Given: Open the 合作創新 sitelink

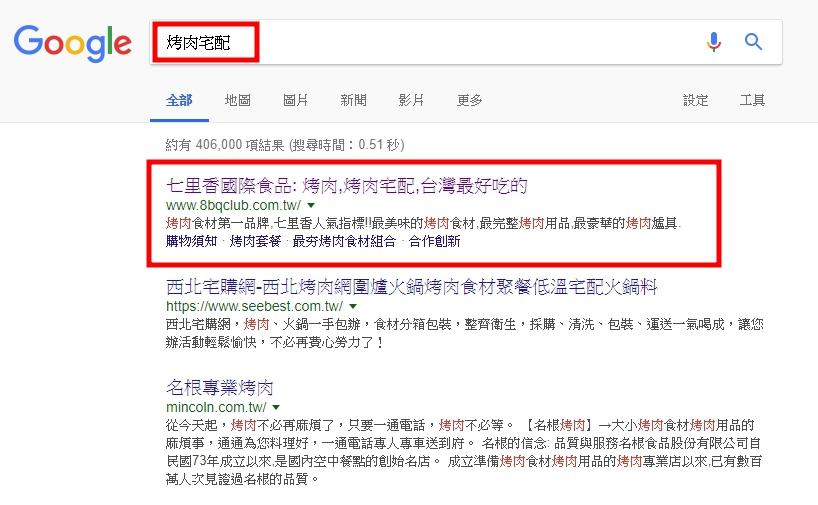Looking at the screenshot, I should pyautogui.click(x=435, y=241).
